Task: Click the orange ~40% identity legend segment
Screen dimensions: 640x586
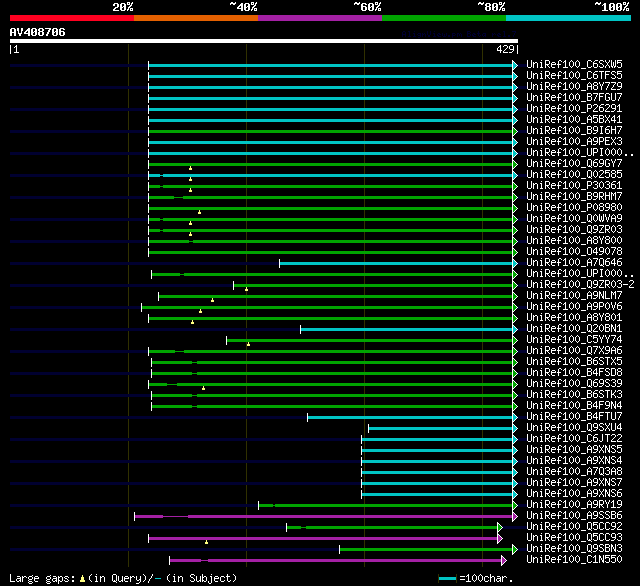Action: (196, 18)
